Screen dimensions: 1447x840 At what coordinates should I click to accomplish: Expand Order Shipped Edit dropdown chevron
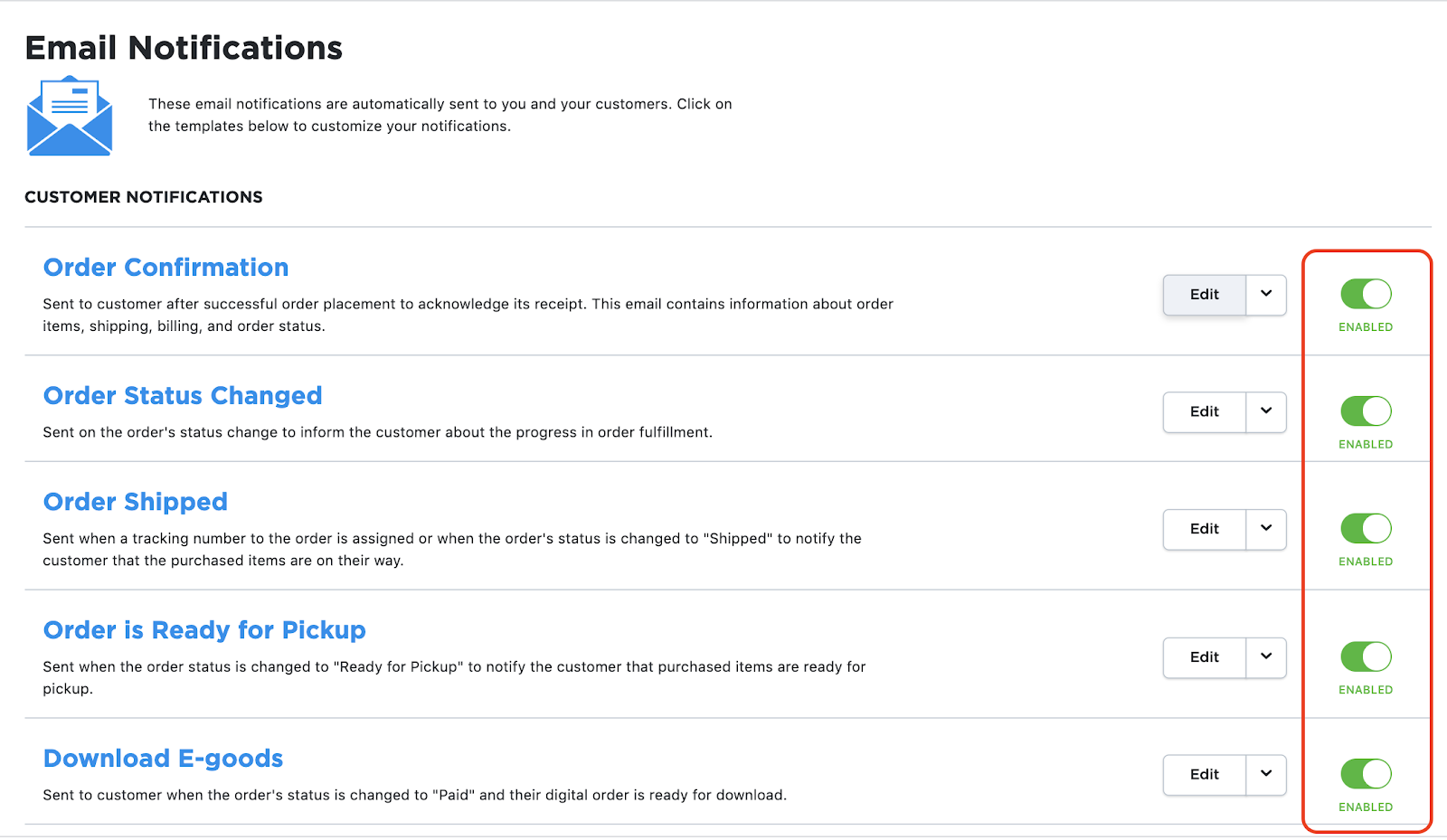pos(1266,530)
